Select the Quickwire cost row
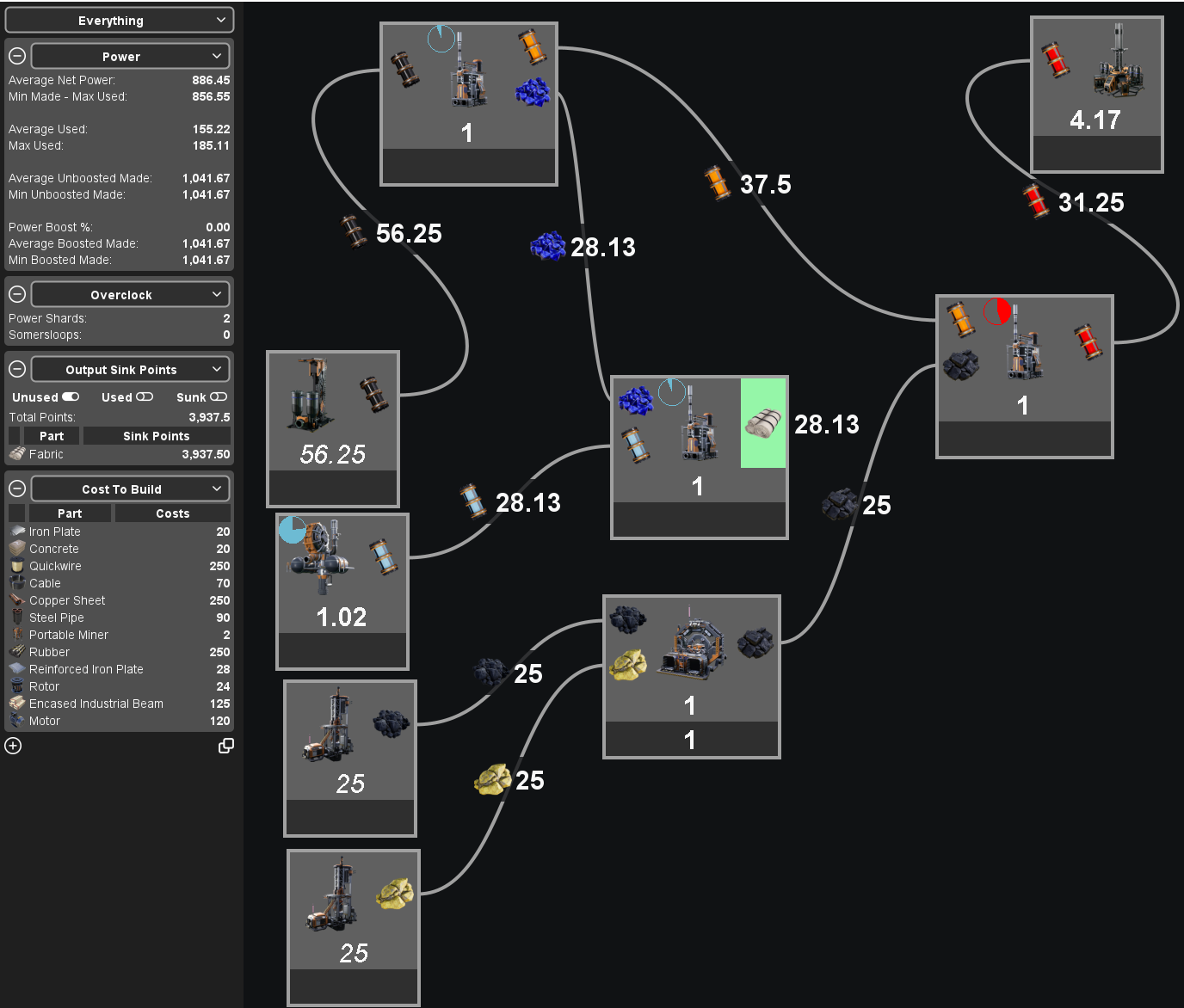1184x1008 pixels. click(x=120, y=566)
